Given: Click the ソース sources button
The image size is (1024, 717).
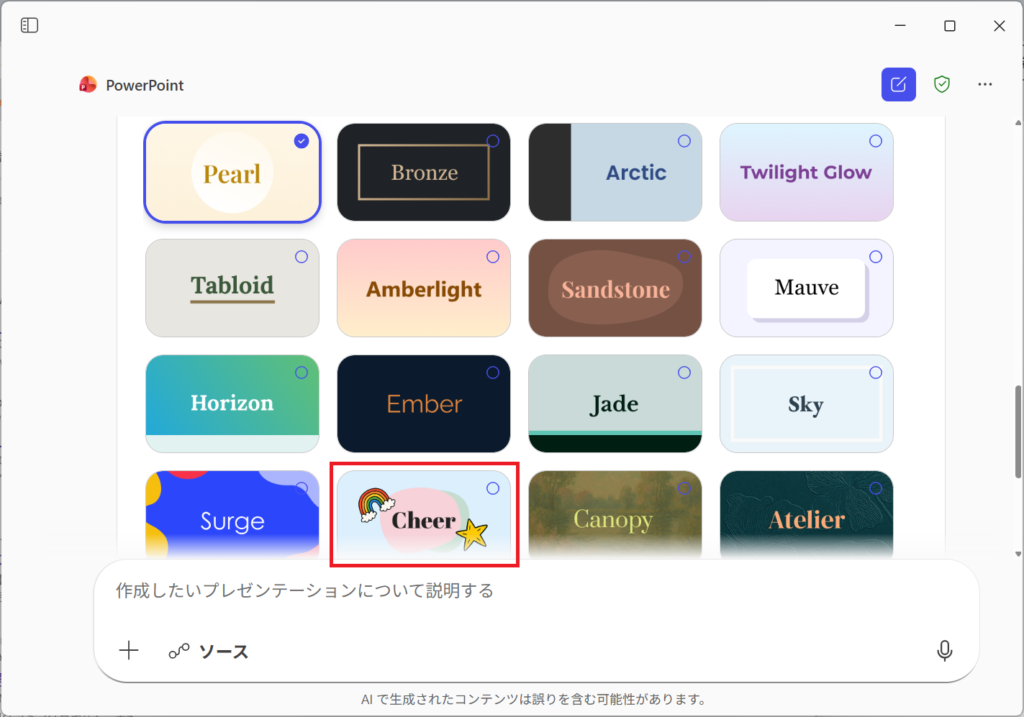Looking at the screenshot, I should pos(209,652).
